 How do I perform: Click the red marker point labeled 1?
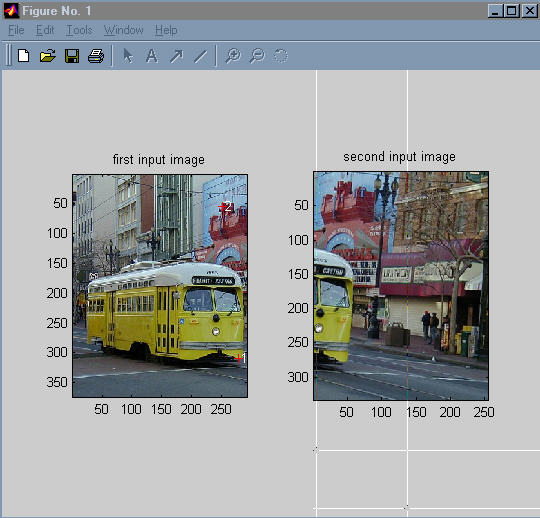click(x=238, y=358)
